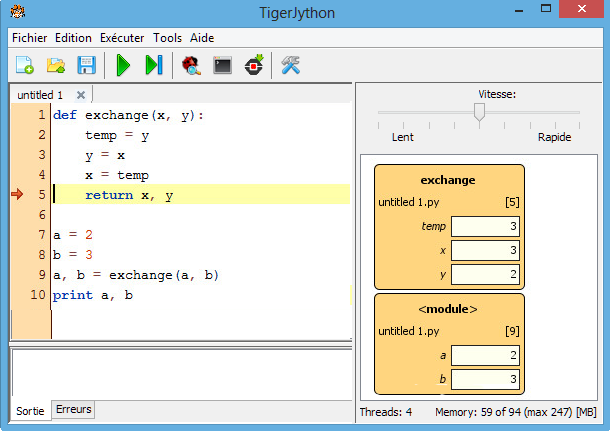
Task: Click the red arrow marker at line 5
Action: [x=17, y=194]
